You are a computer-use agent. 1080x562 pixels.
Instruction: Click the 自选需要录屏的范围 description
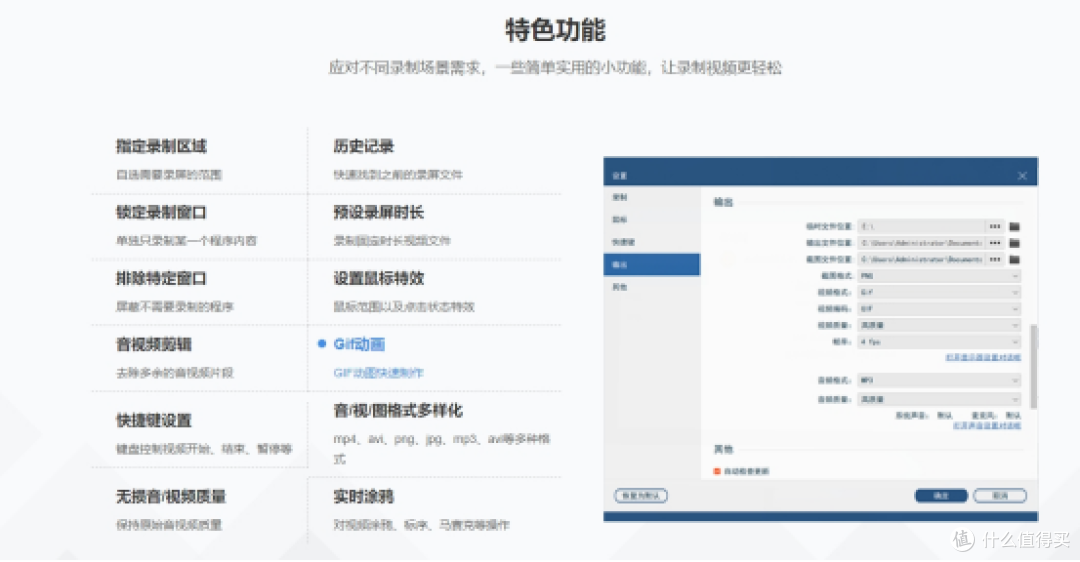(x=169, y=174)
